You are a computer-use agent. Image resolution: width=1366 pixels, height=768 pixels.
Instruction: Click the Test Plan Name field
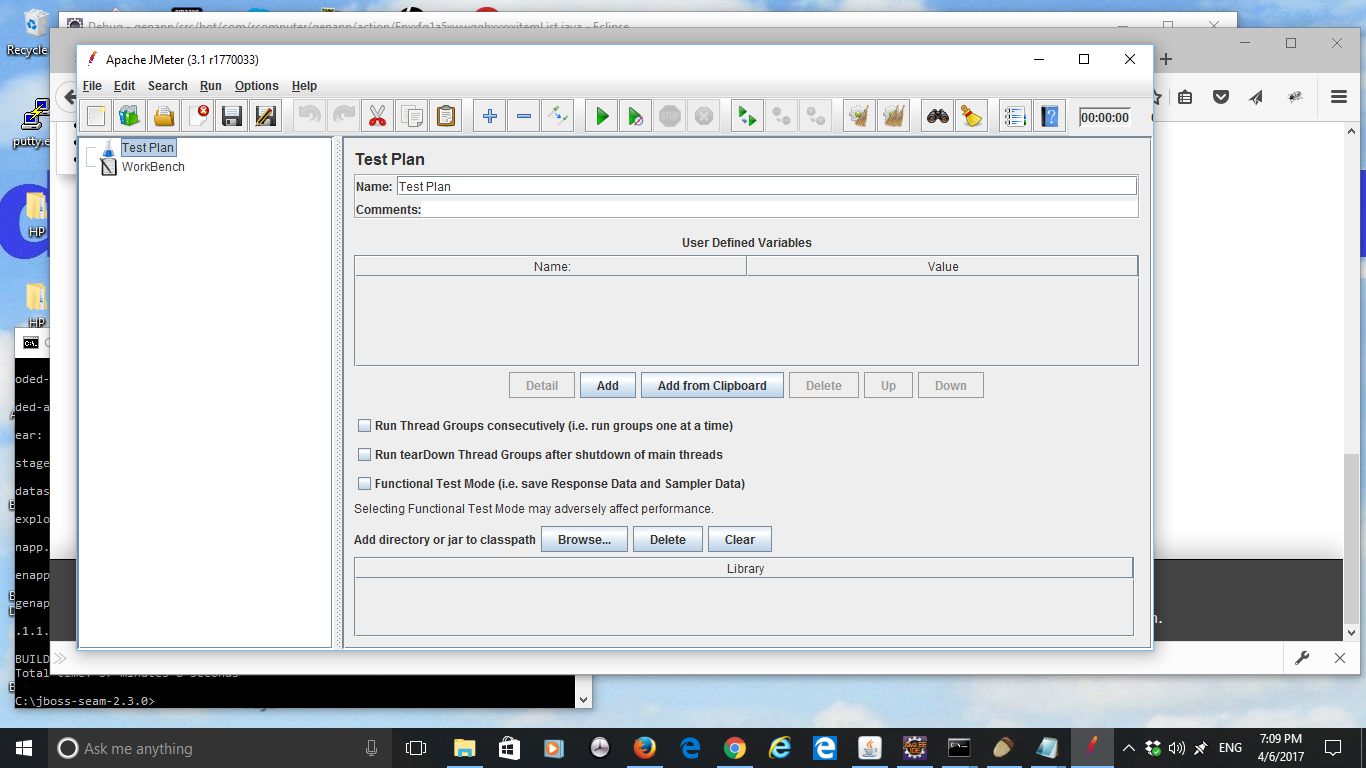point(766,186)
